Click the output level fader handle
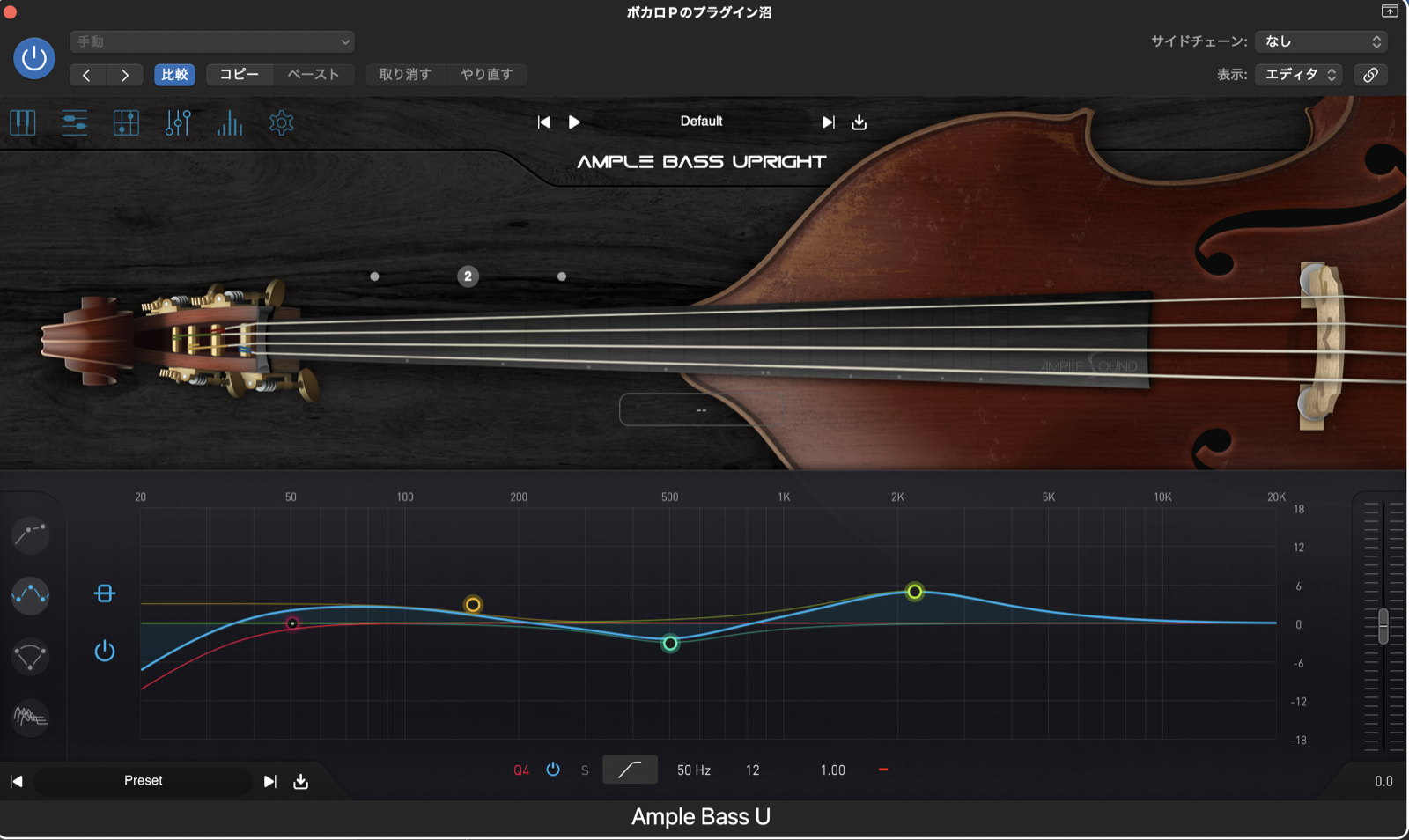The image size is (1409, 840). (1383, 626)
